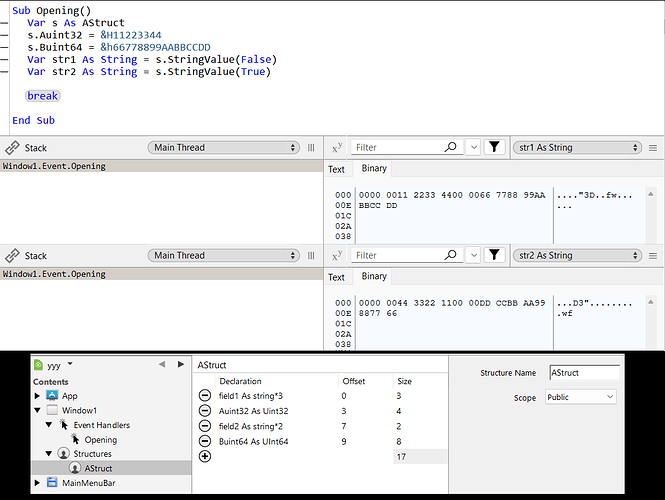This screenshot has height=500, width=665.
Task: Add a new structure field with the plus button
Action: click(x=205, y=456)
